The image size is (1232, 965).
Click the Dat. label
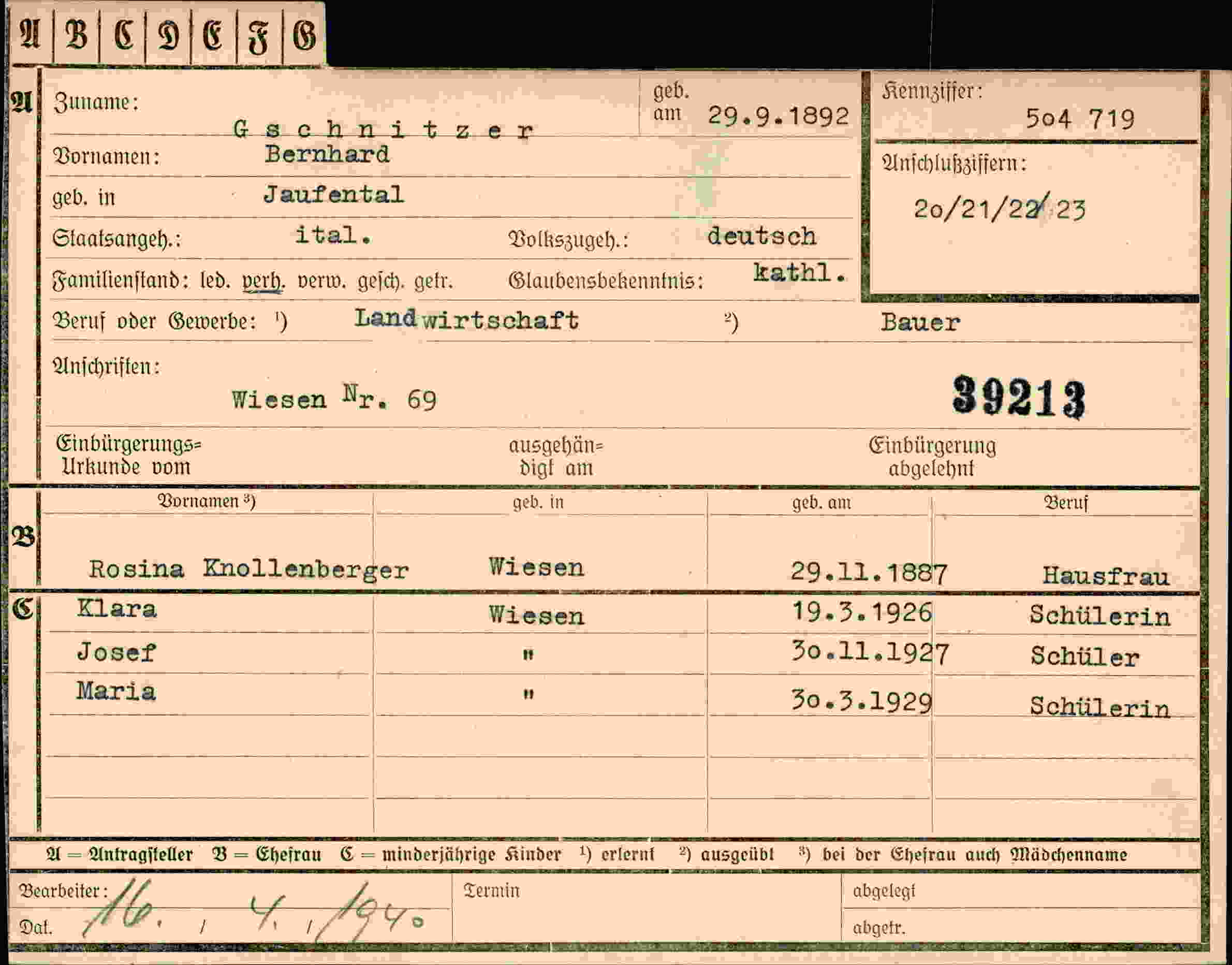pyautogui.click(x=36, y=928)
